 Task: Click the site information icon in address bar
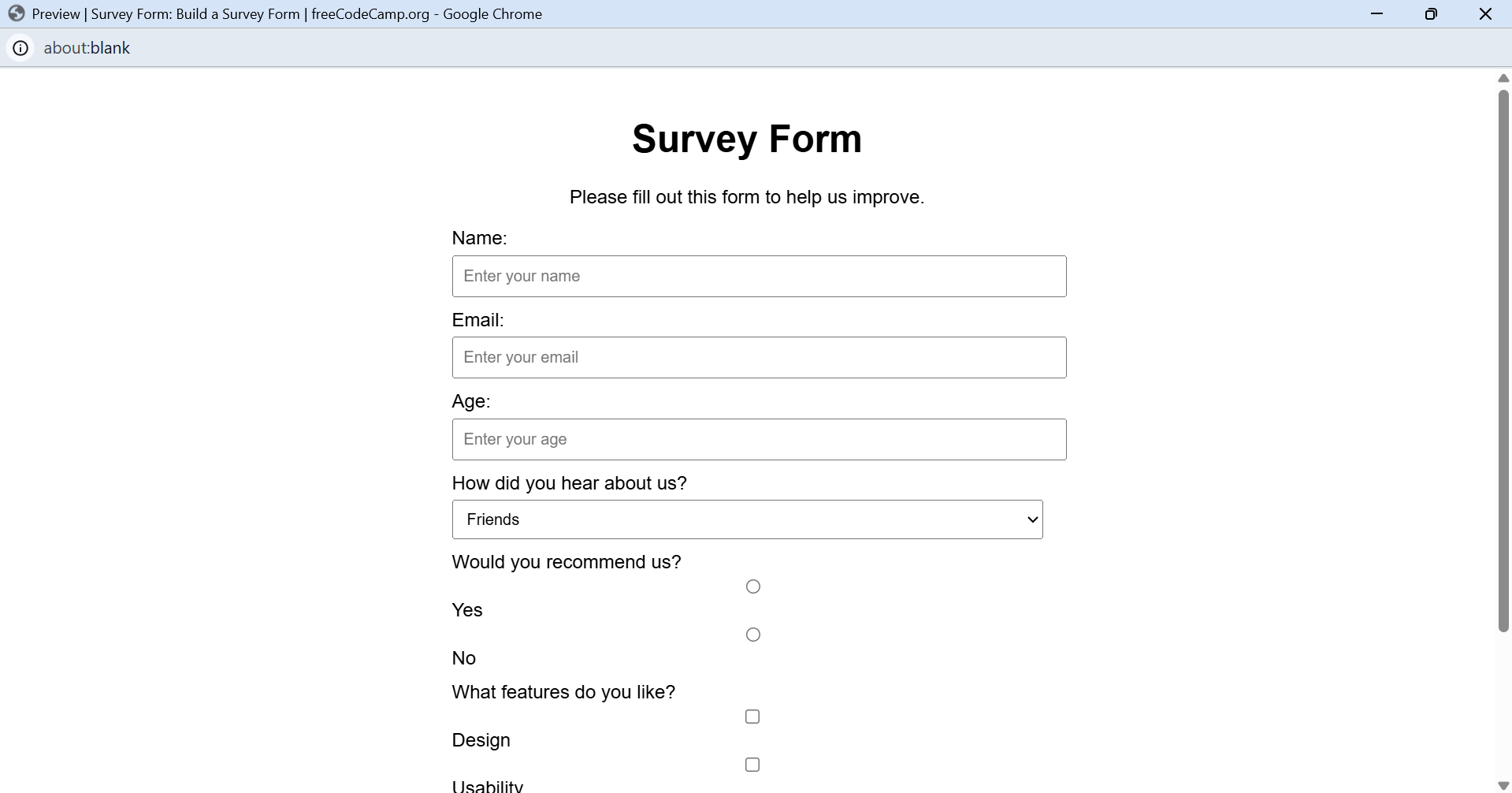(x=20, y=48)
